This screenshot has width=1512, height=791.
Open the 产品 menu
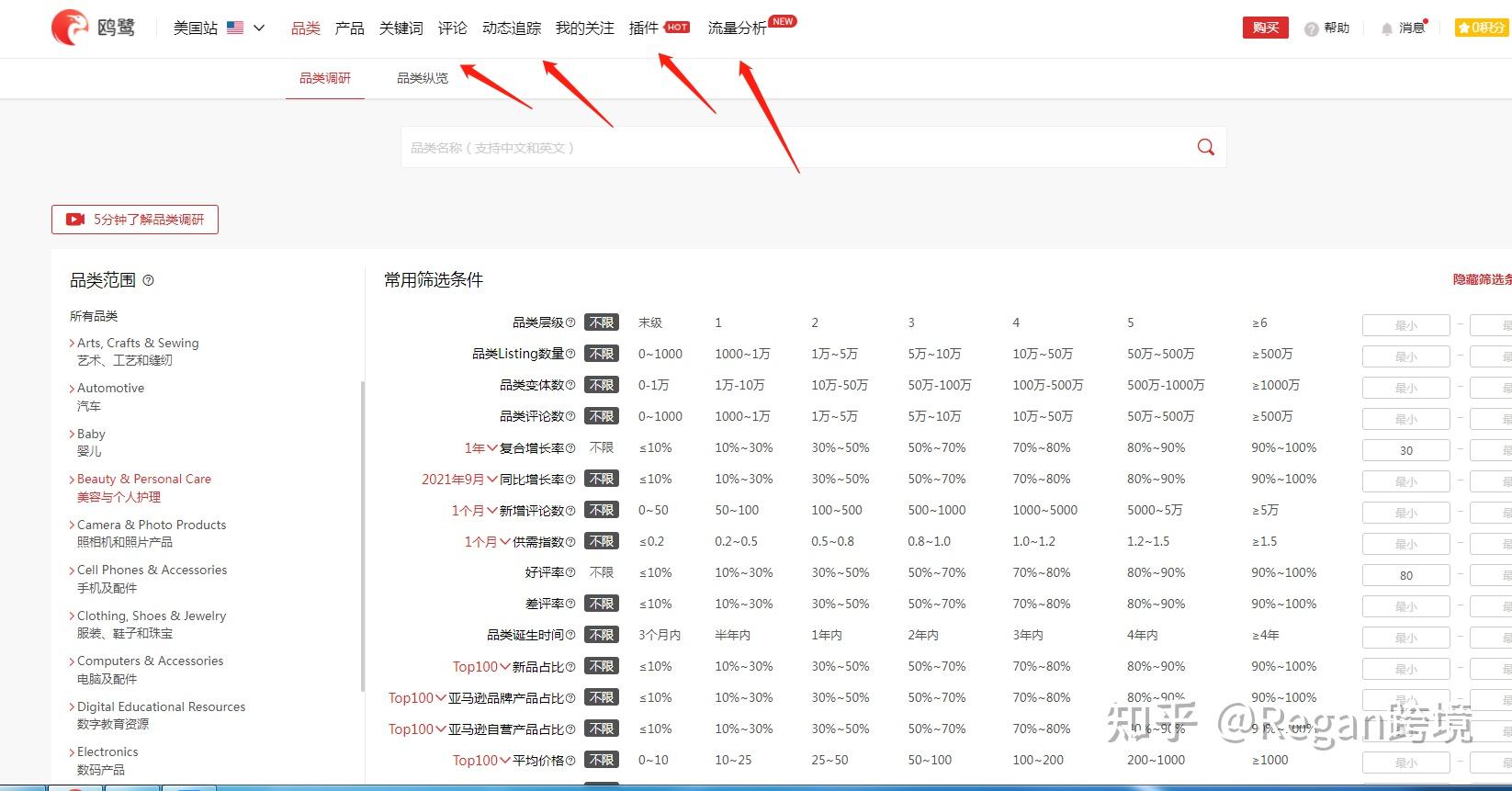pos(350,28)
